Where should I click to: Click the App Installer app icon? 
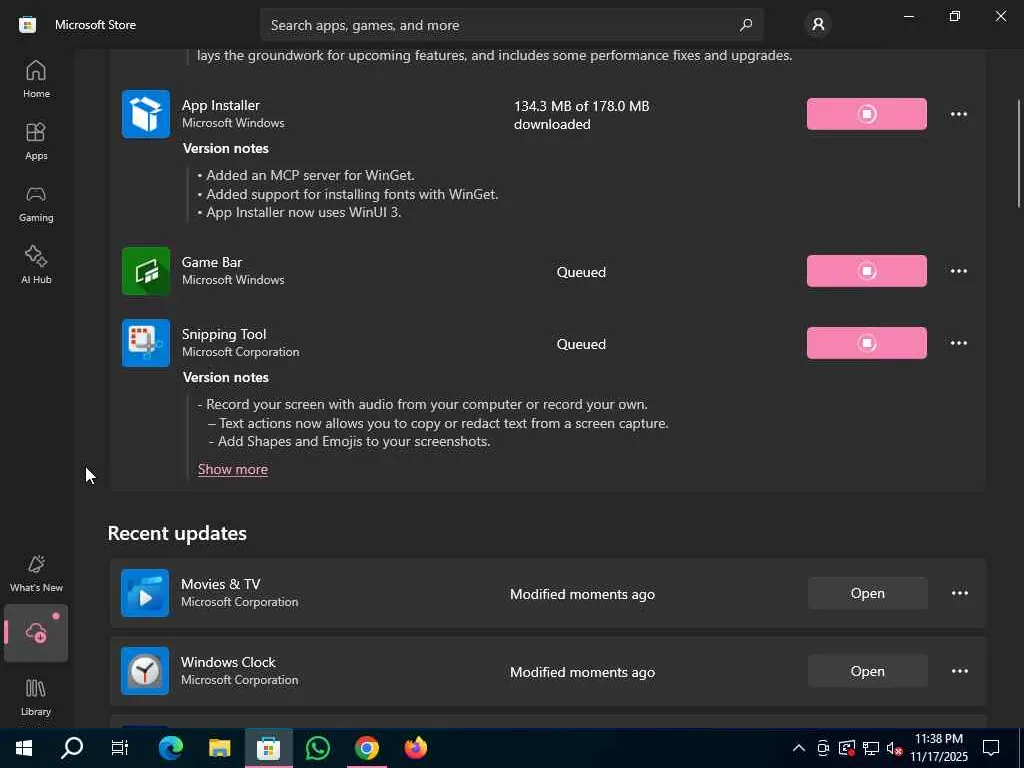click(146, 114)
